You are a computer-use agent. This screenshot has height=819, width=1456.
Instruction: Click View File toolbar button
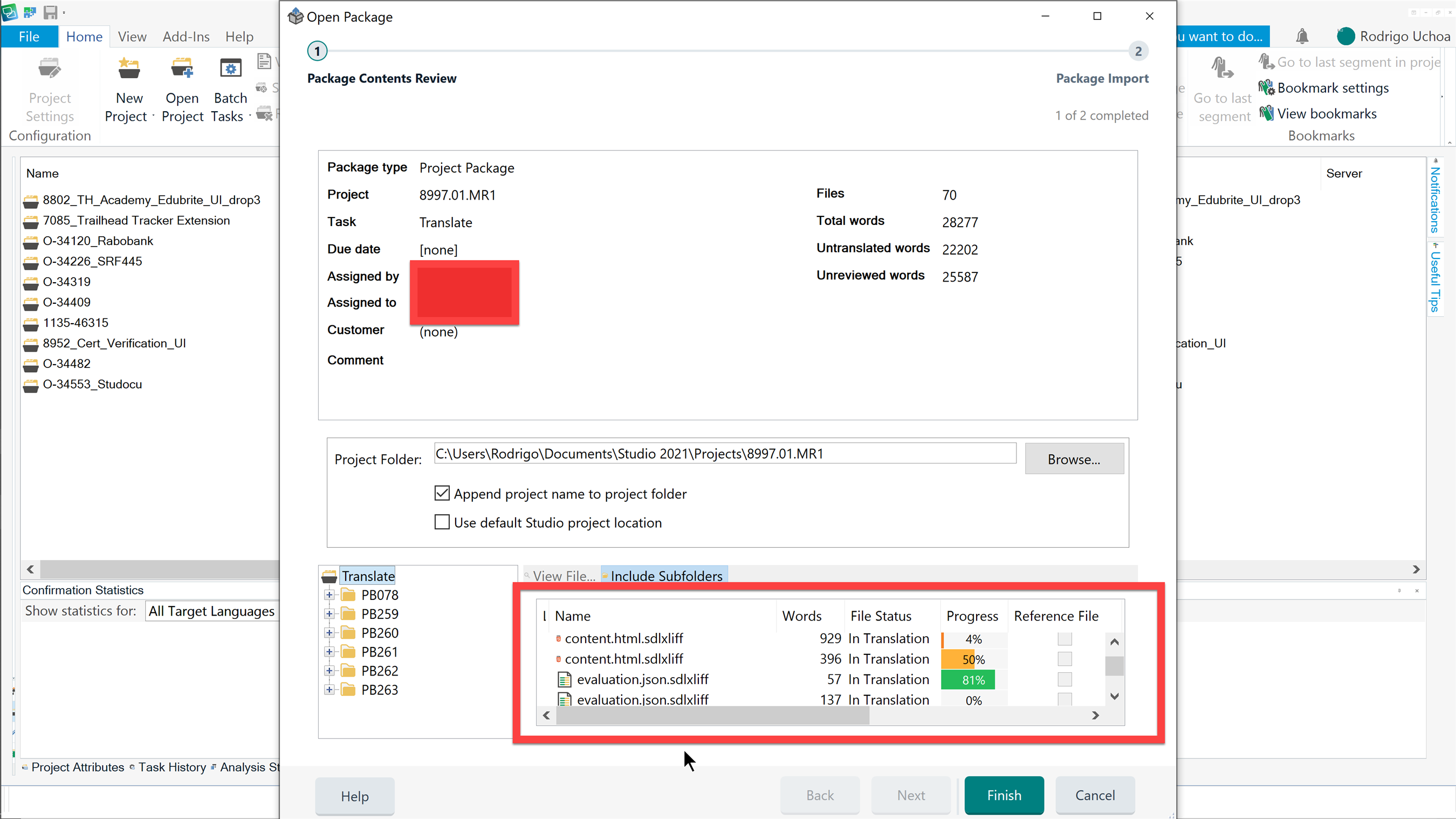click(560, 576)
